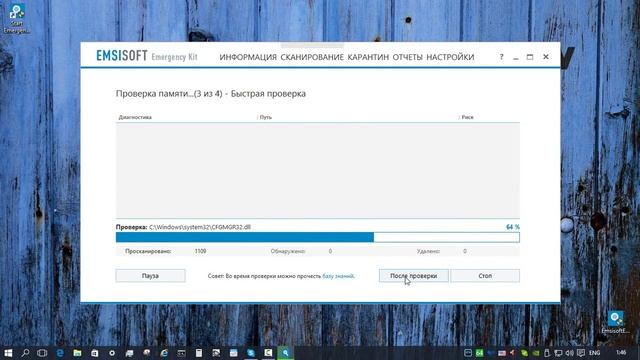Open the Skype icon on the taskbar
640x360 pixels.
tap(251, 353)
